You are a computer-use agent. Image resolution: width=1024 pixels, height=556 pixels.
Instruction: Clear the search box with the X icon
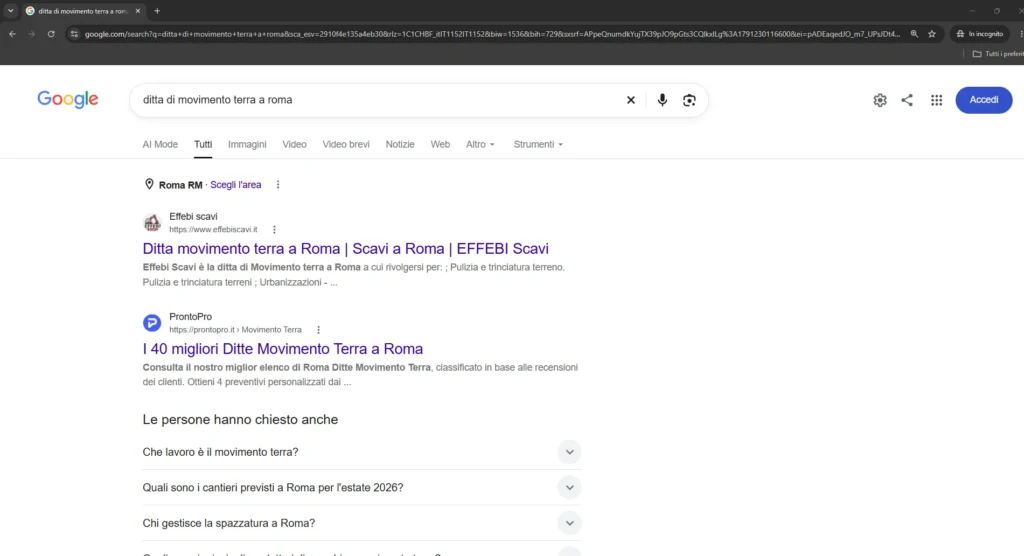point(630,100)
